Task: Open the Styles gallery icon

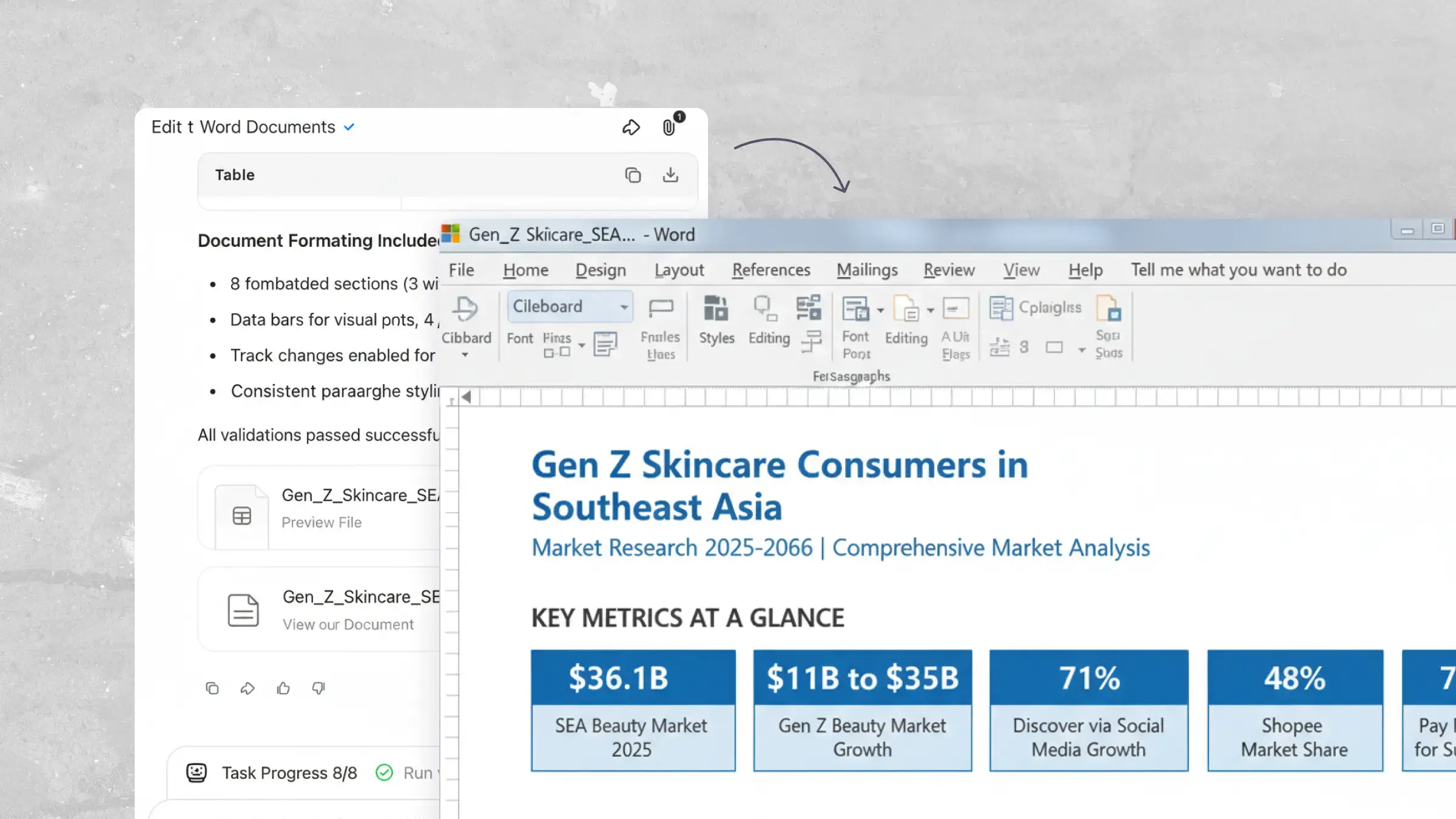Action: (x=716, y=308)
